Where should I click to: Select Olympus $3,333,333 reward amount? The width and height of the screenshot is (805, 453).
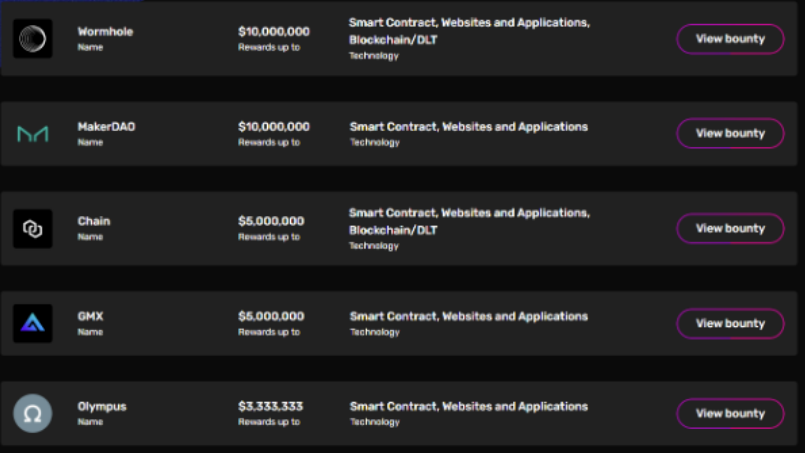(x=271, y=406)
